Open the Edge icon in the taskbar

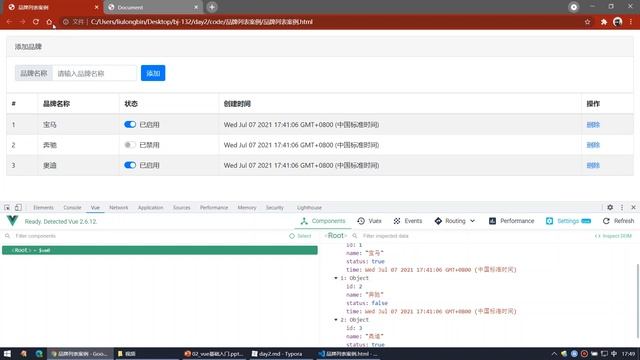[39, 353]
